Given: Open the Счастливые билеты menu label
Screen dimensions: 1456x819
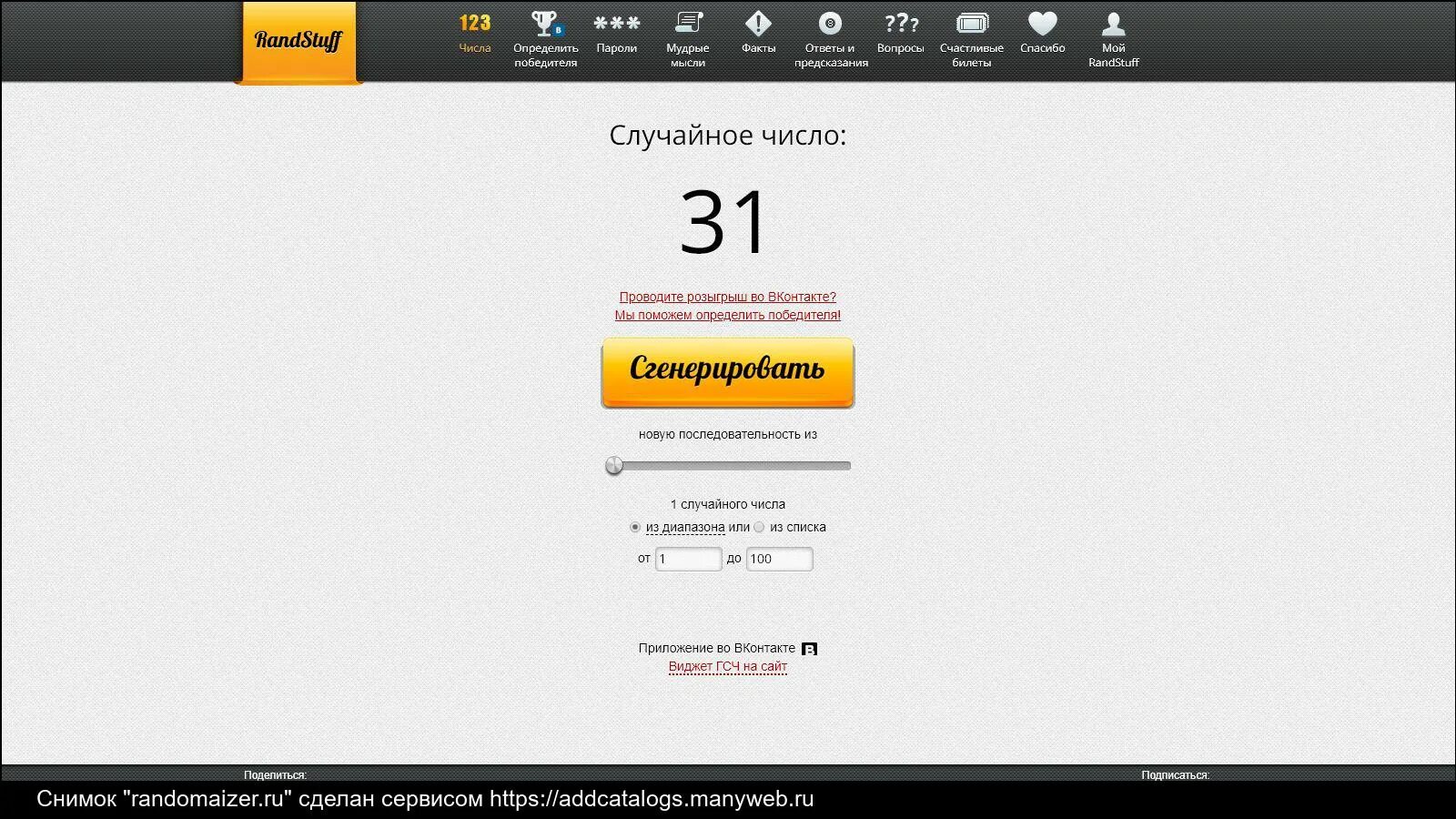Looking at the screenshot, I should (x=972, y=56).
